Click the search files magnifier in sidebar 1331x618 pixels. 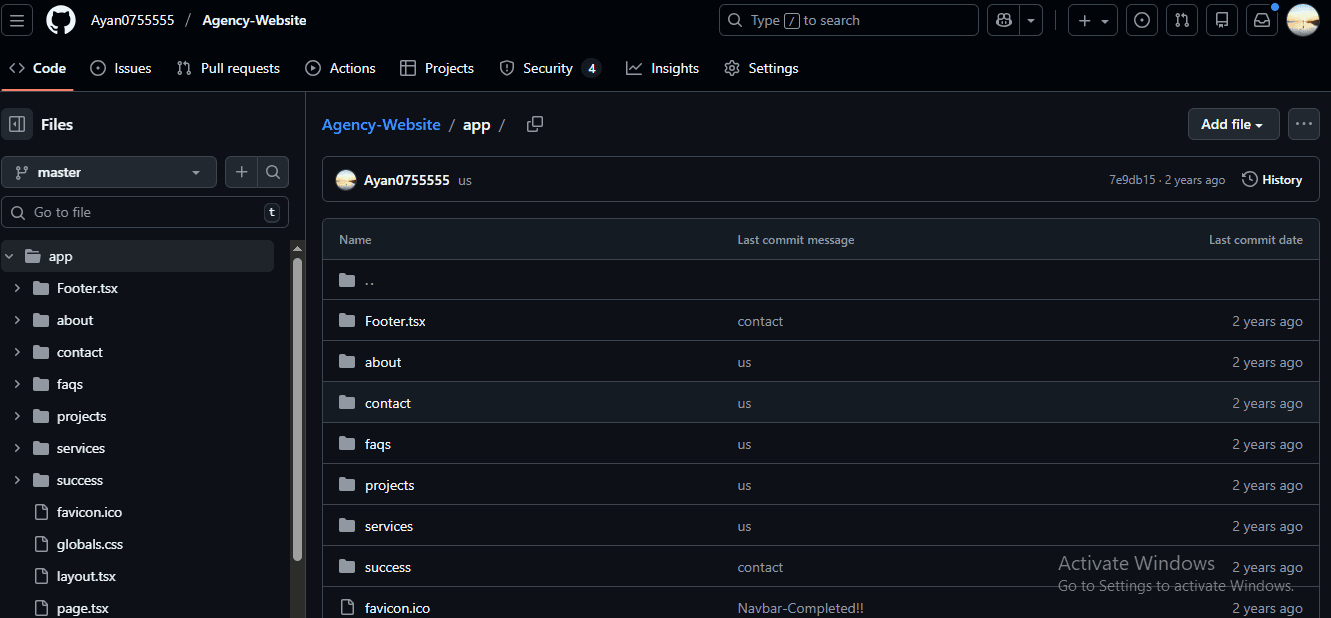273,172
